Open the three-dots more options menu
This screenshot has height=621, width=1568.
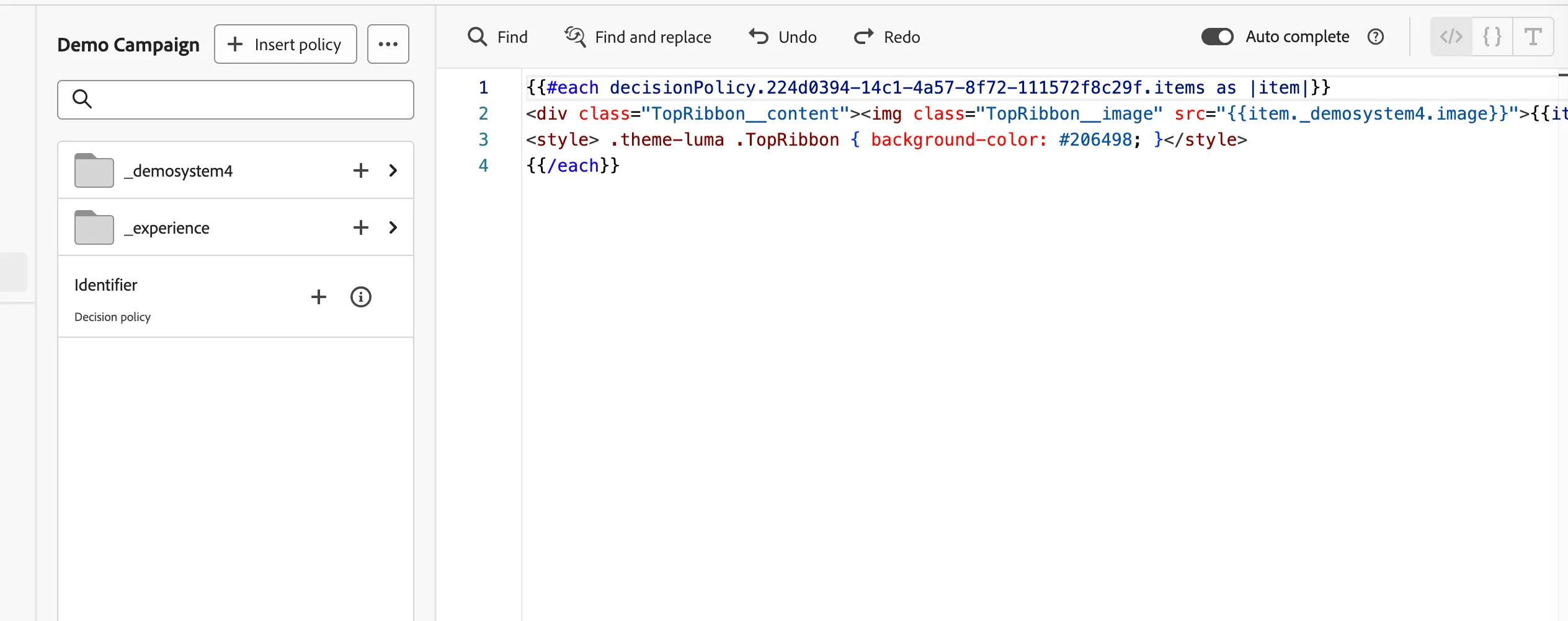point(388,44)
